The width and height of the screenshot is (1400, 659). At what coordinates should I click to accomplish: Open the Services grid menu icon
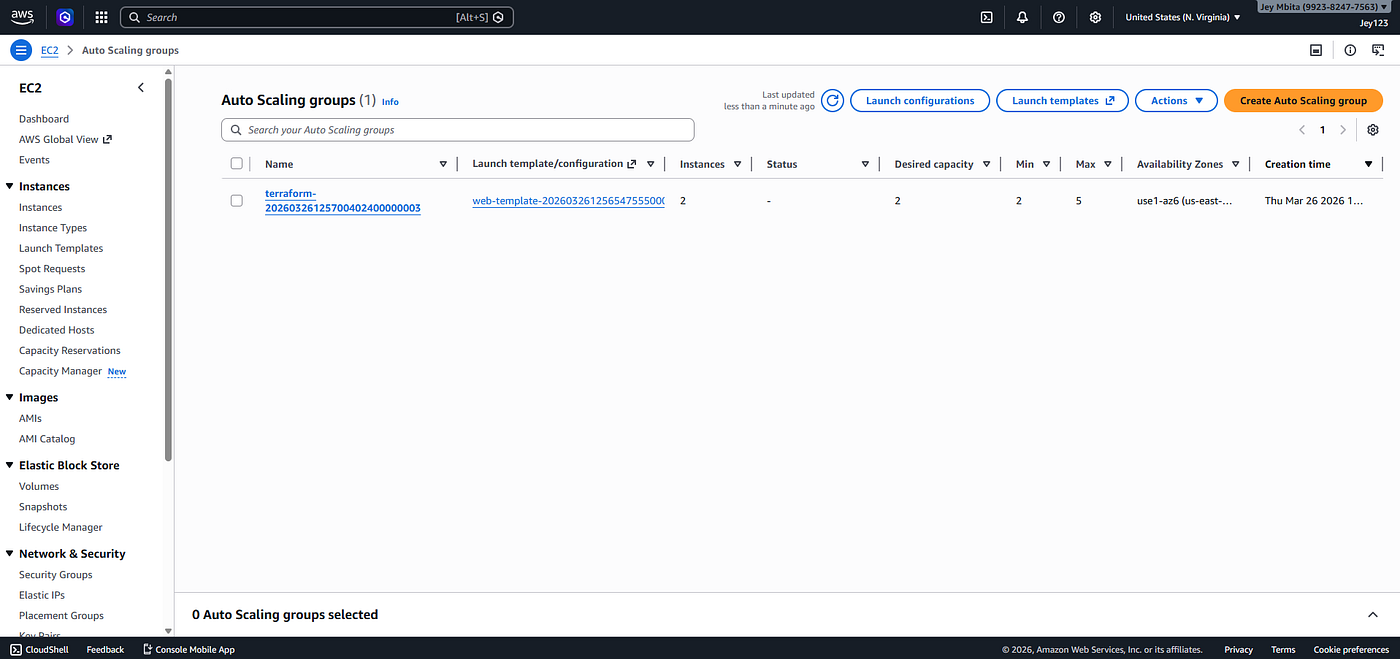click(x=101, y=17)
